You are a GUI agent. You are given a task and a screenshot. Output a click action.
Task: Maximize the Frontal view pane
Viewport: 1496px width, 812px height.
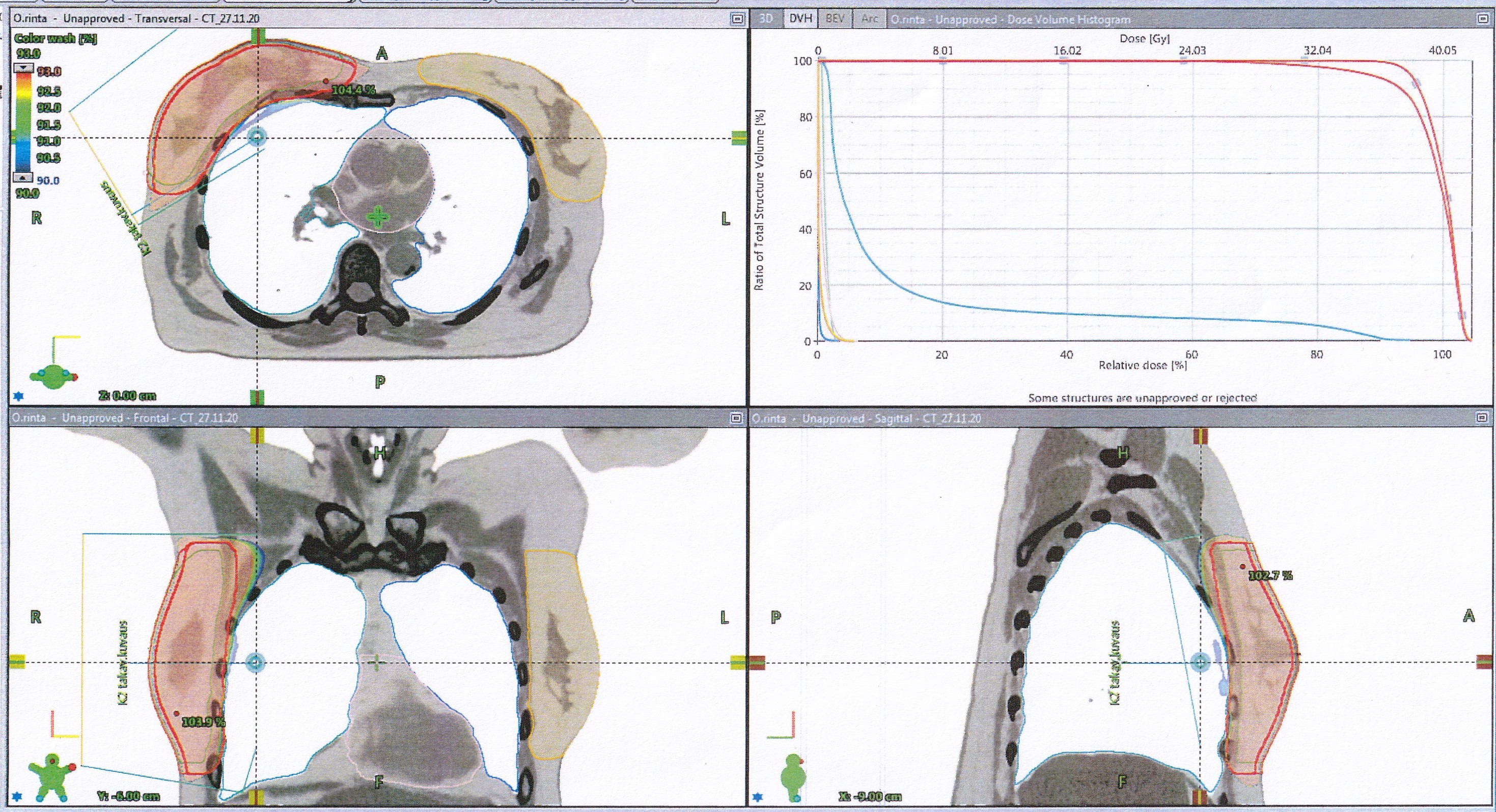(x=736, y=418)
